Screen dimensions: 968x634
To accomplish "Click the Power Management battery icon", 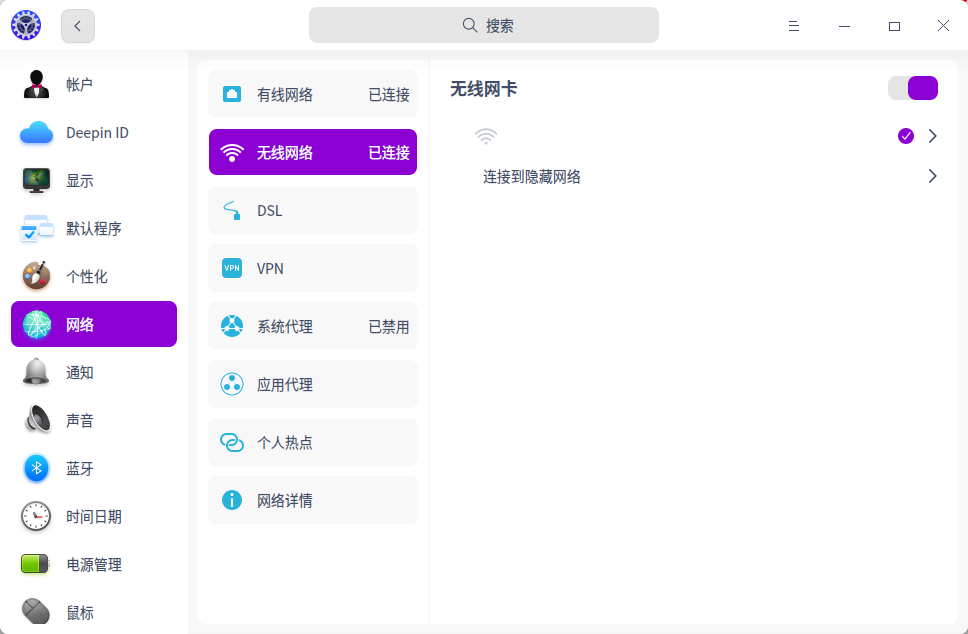I will 37,564.
